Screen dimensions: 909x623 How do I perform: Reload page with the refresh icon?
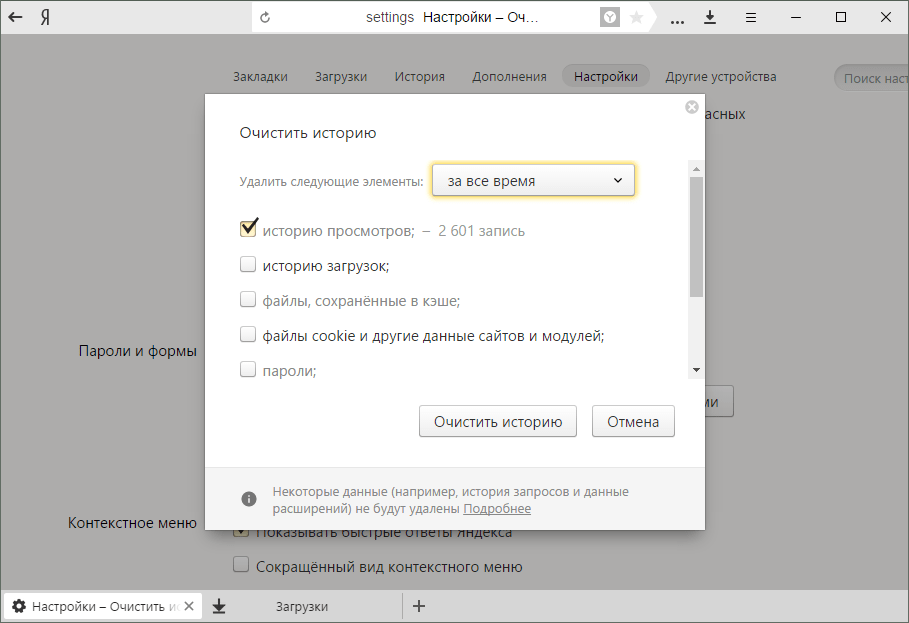point(265,17)
